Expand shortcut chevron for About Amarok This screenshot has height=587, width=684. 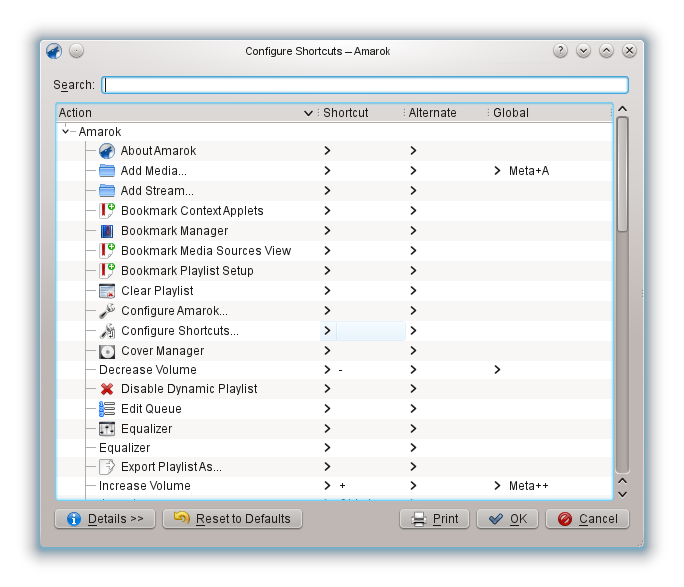pyautogui.click(x=328, y=151)
